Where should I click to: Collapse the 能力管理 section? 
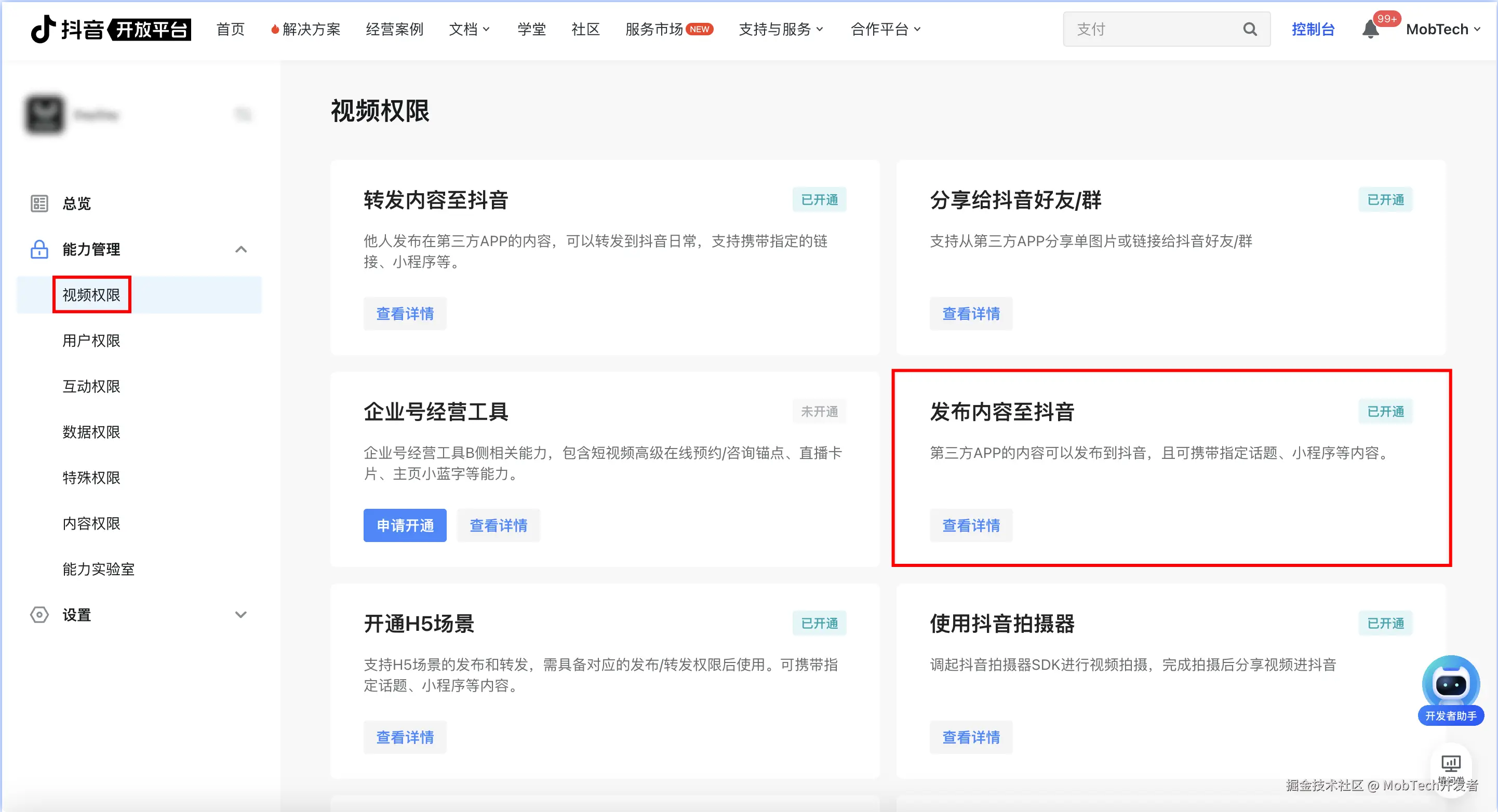241,249
